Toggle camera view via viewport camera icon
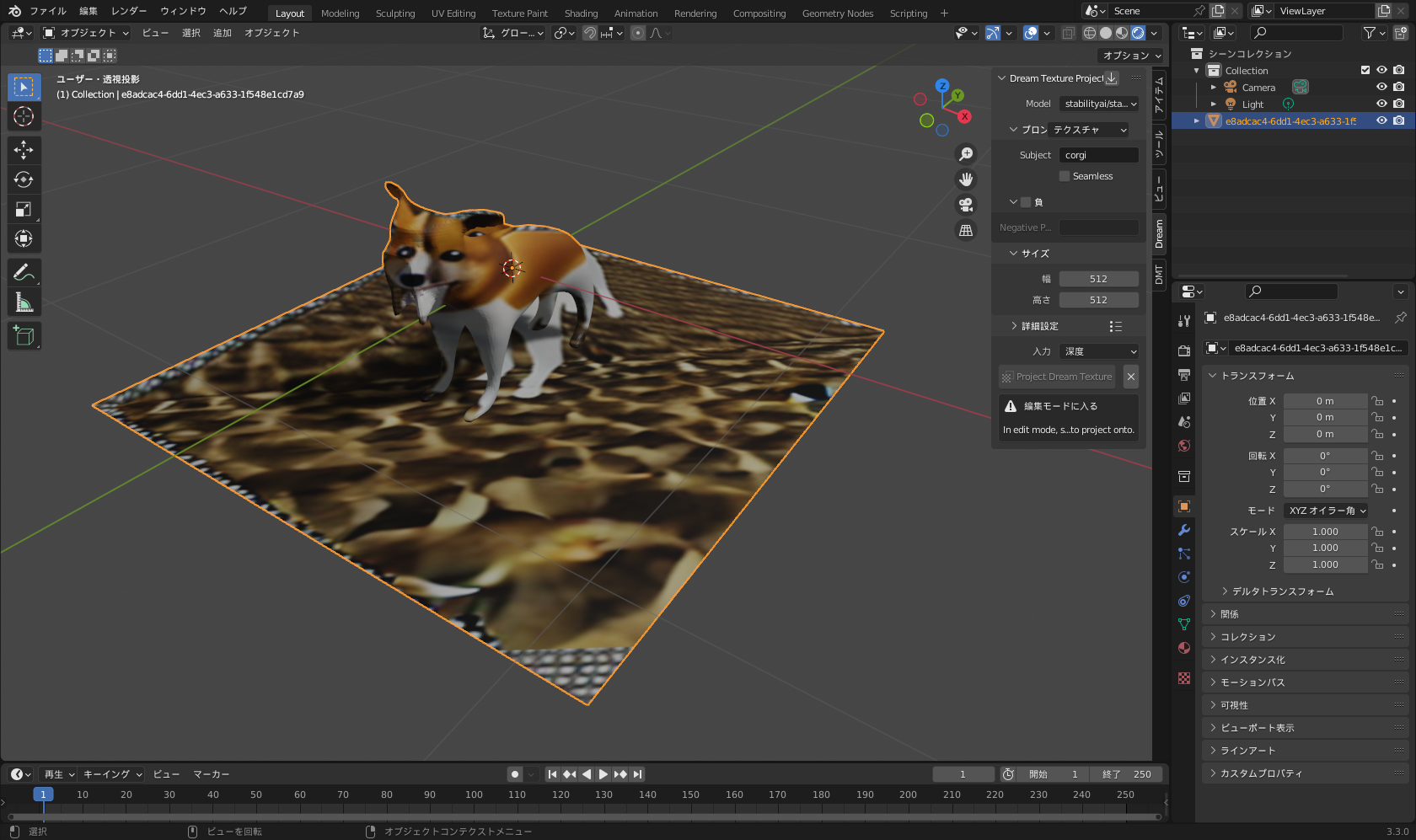Image resolution: width=1416 pixels, height=840 pixels. pos(966,204)
